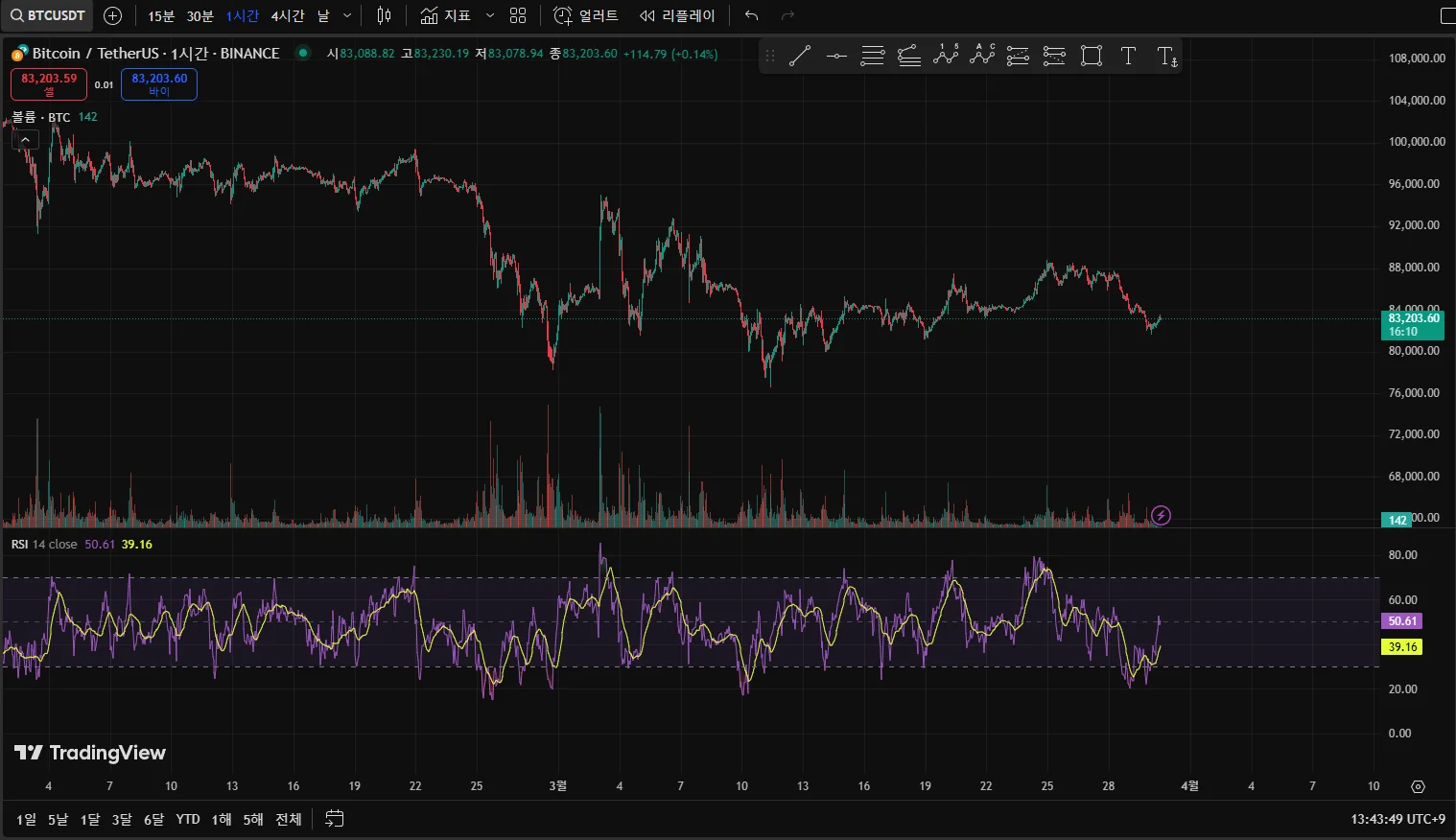Select the ABC correction wave tool
The width and height of the screenshot is (1456, 840).
click(x=982, y=56)
